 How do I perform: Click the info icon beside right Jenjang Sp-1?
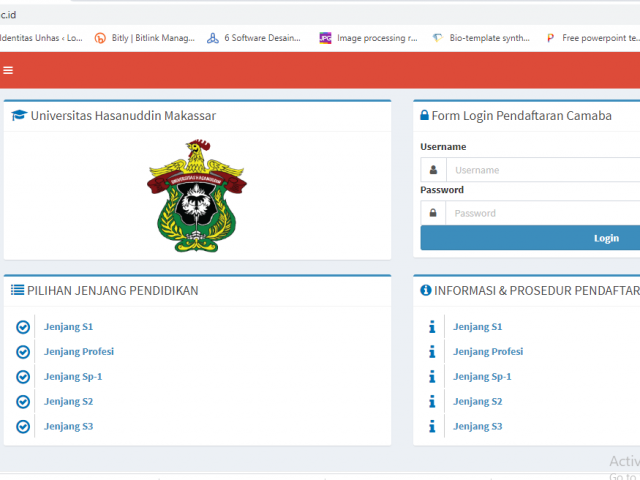pyautogui.click(x=432, y=377)
